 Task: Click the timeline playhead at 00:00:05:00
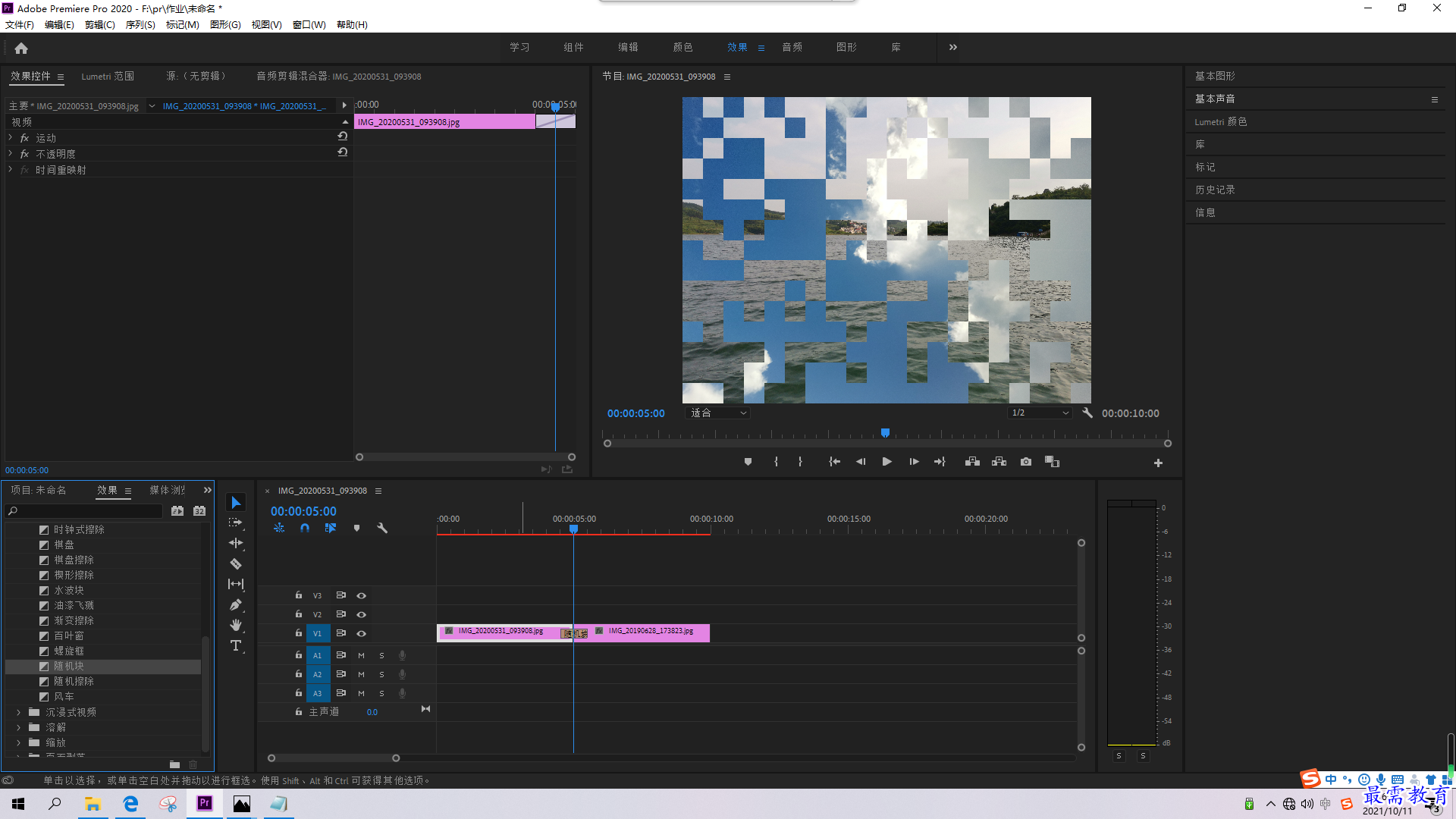574,529
